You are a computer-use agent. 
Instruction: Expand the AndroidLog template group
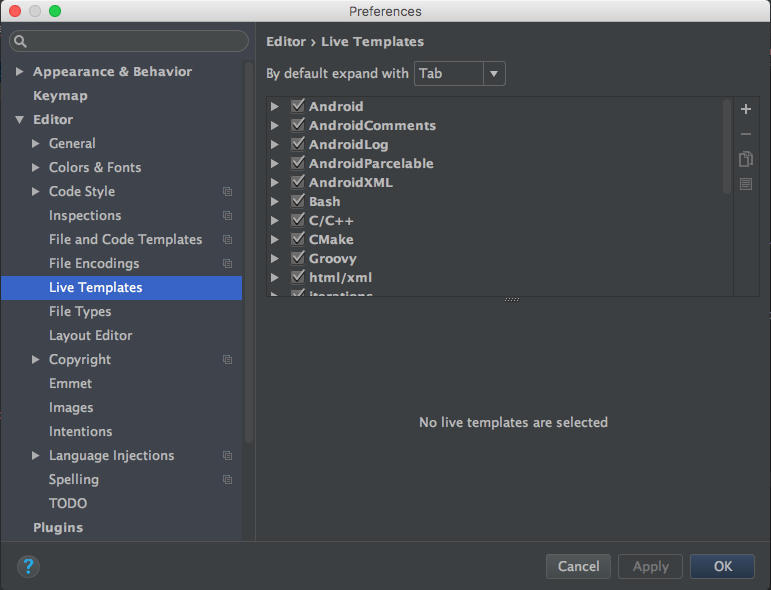(275, 145)
